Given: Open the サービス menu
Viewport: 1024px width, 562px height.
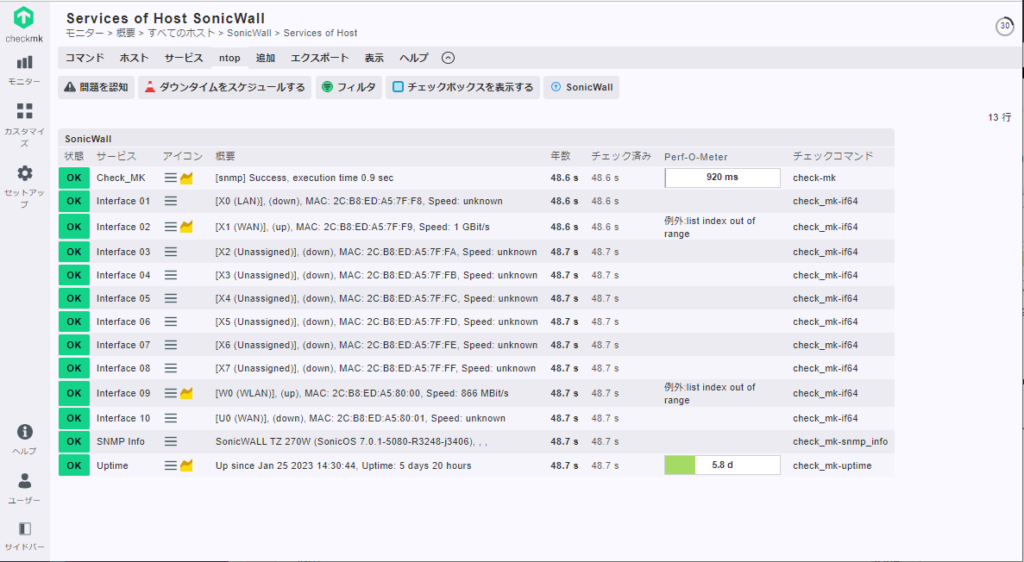Looking at the screenshot, I should pyautogui.click(x=184, y=57).
